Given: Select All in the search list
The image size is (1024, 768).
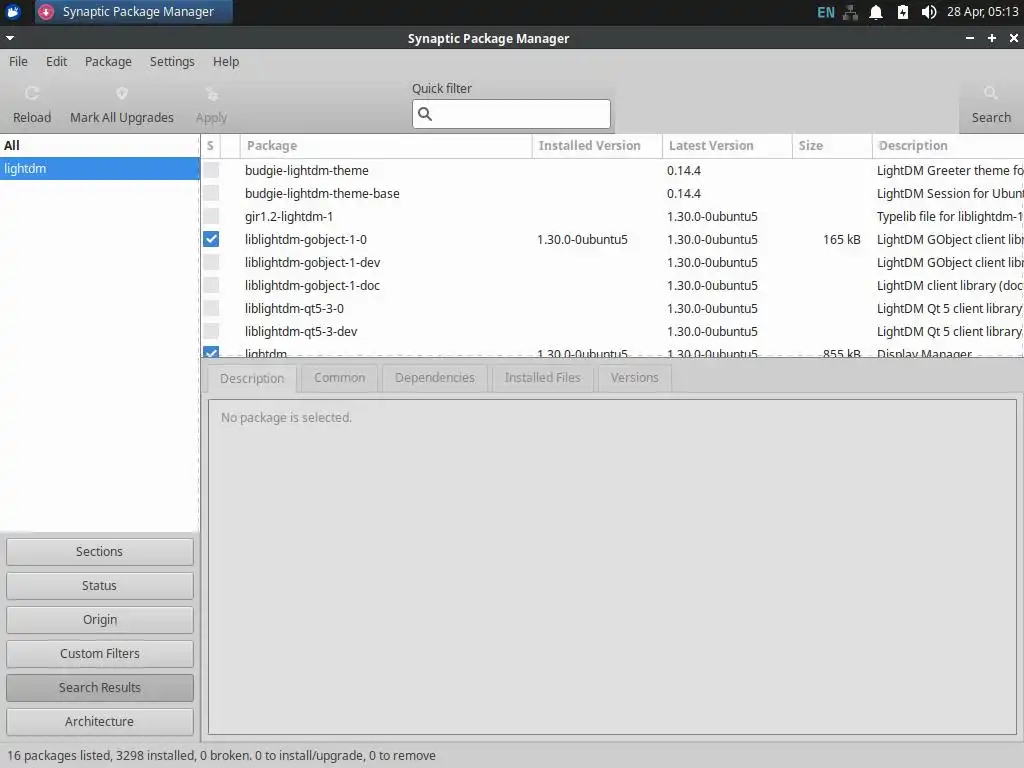Looking at the screenshot, I should [100, 146].
